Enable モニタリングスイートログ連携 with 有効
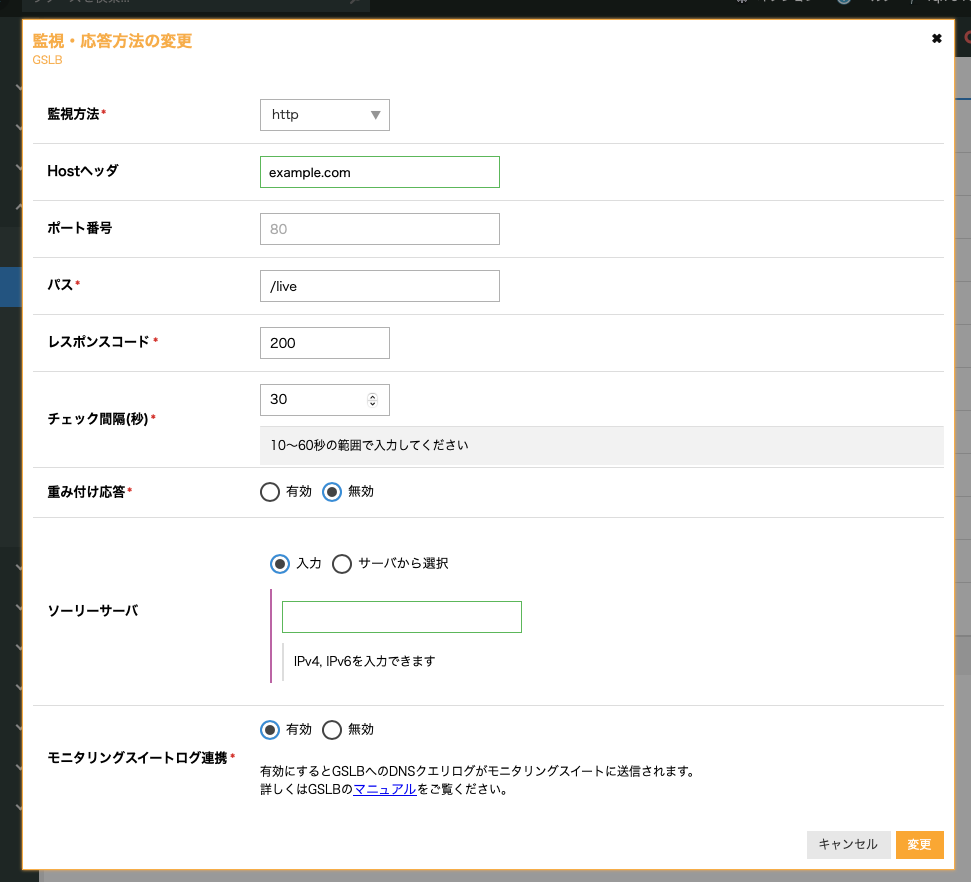The image size is (971, 882). 270,730
